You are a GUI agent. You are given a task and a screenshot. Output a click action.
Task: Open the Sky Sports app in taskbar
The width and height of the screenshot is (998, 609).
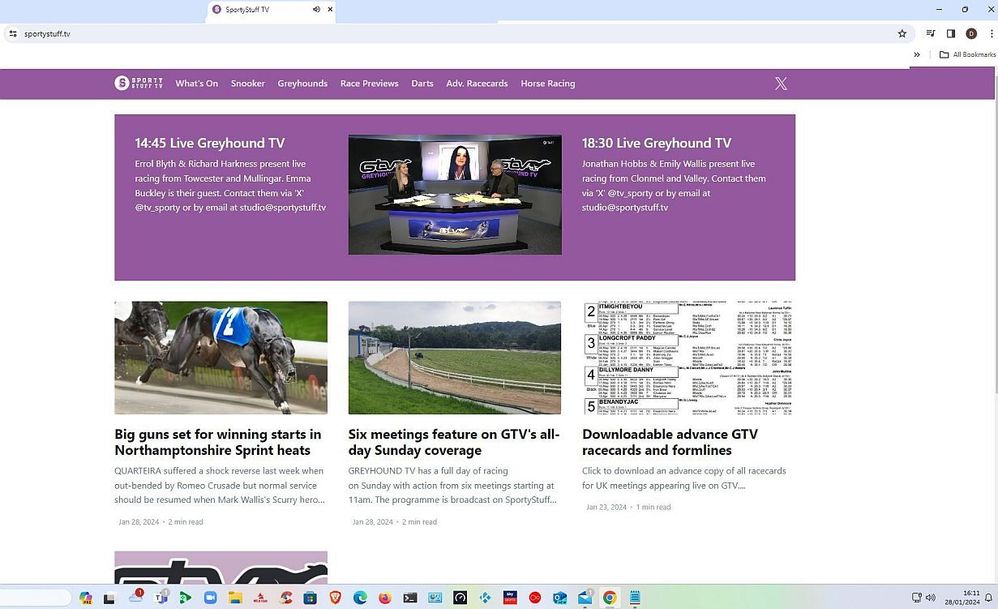tap(510, 598)
